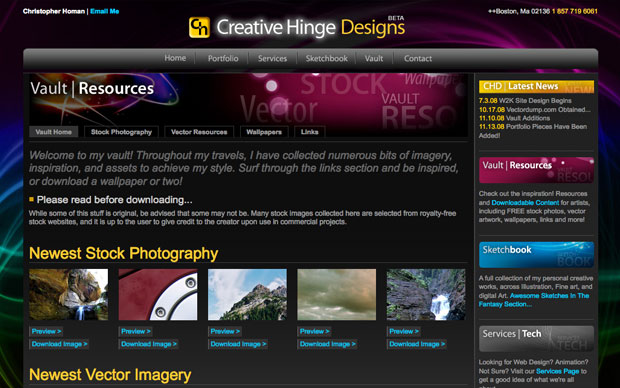The image size is (620, 388).
Task: Go to Home in navigation bar
Action: [175, 58]
